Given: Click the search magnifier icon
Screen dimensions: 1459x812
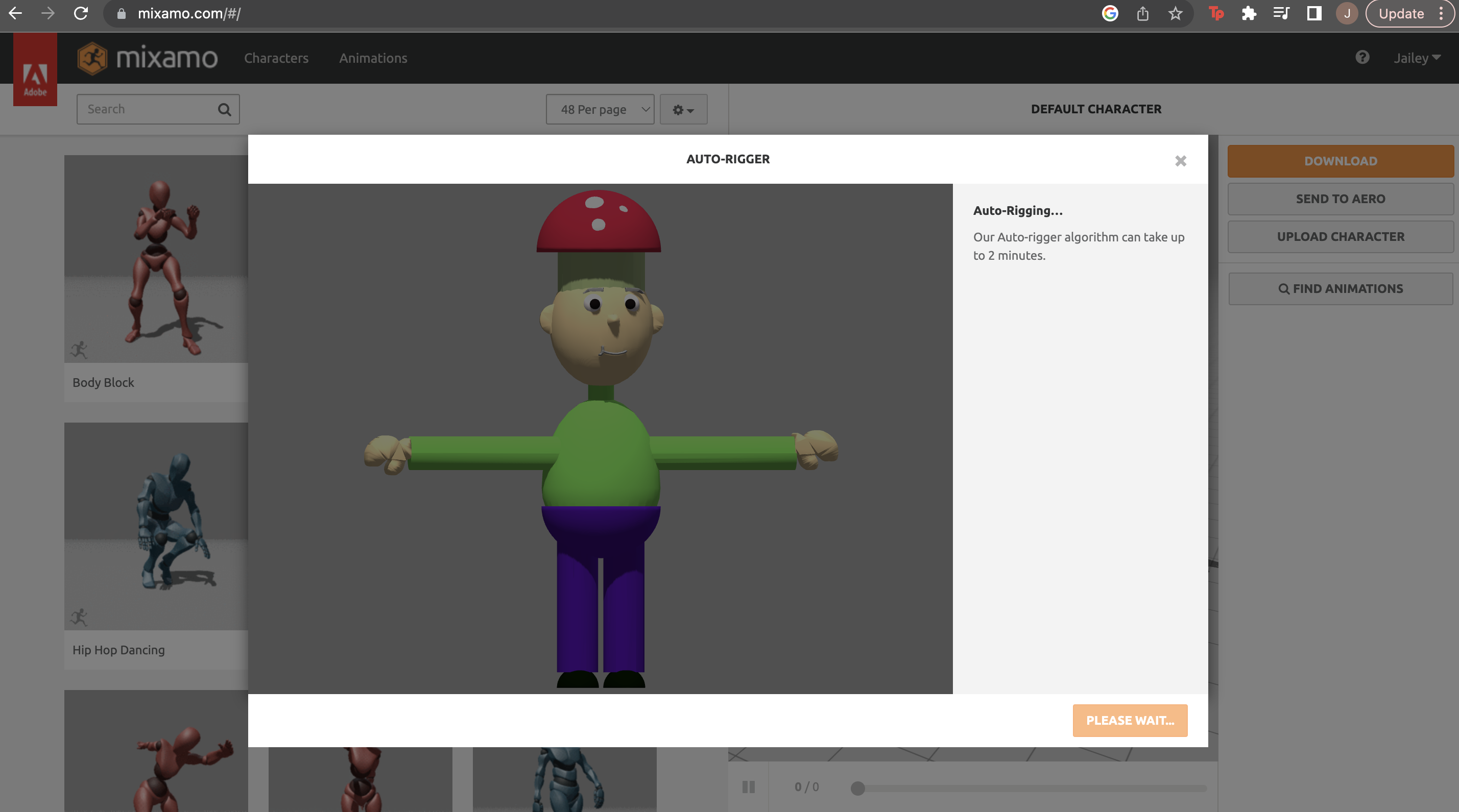Looking at the screenshot, I should point(225,109).
